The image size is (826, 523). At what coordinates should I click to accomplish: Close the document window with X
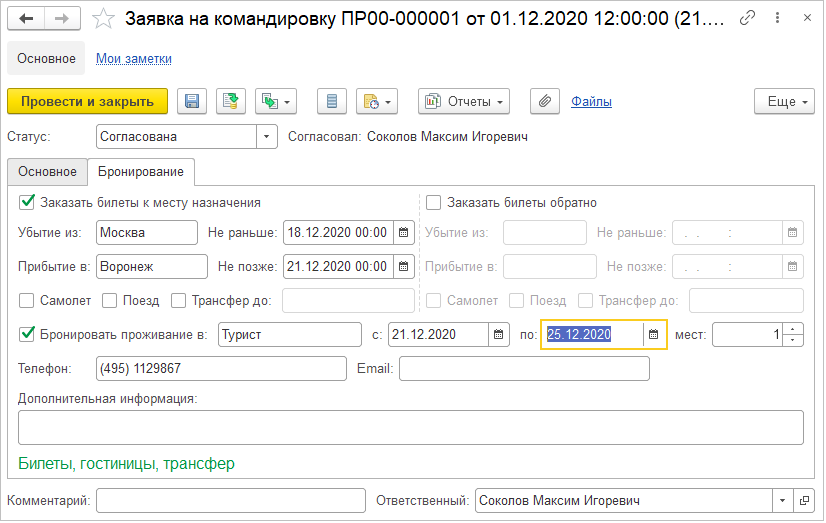click(x=807, y=18)
